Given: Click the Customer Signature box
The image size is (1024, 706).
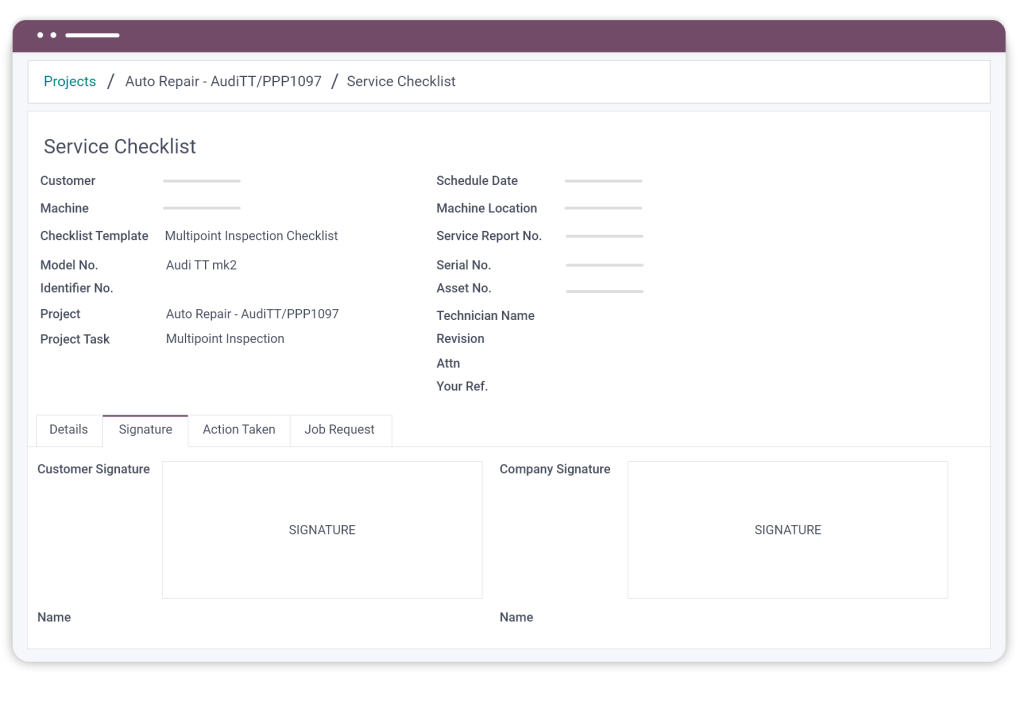Looking at the screenshot, I should click(x=322, y=530).
